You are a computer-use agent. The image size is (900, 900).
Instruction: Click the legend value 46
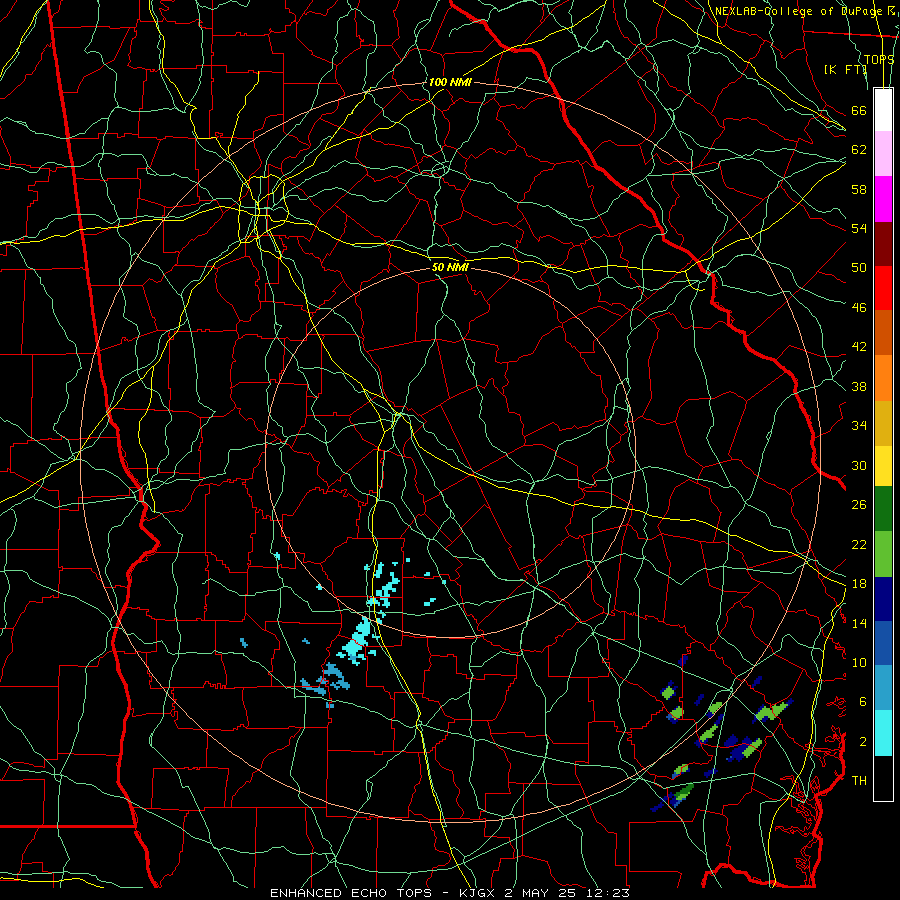click(859, 307)
